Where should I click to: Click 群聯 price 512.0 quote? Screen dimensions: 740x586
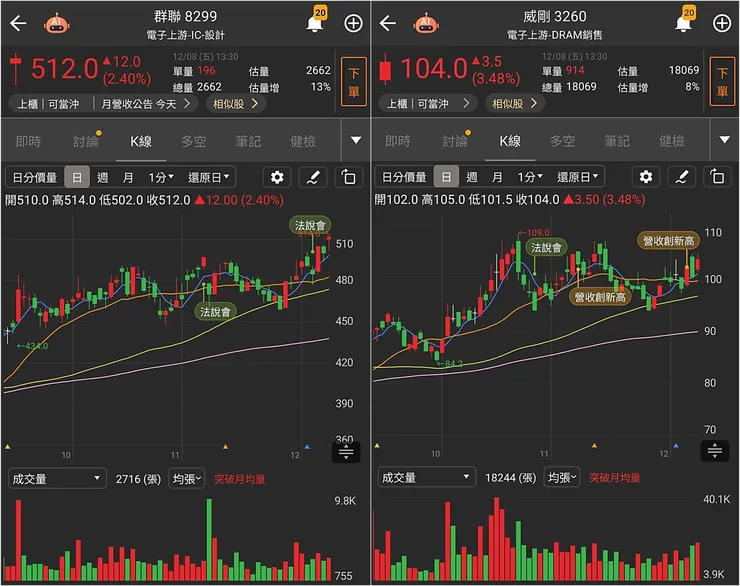(64, 69)
